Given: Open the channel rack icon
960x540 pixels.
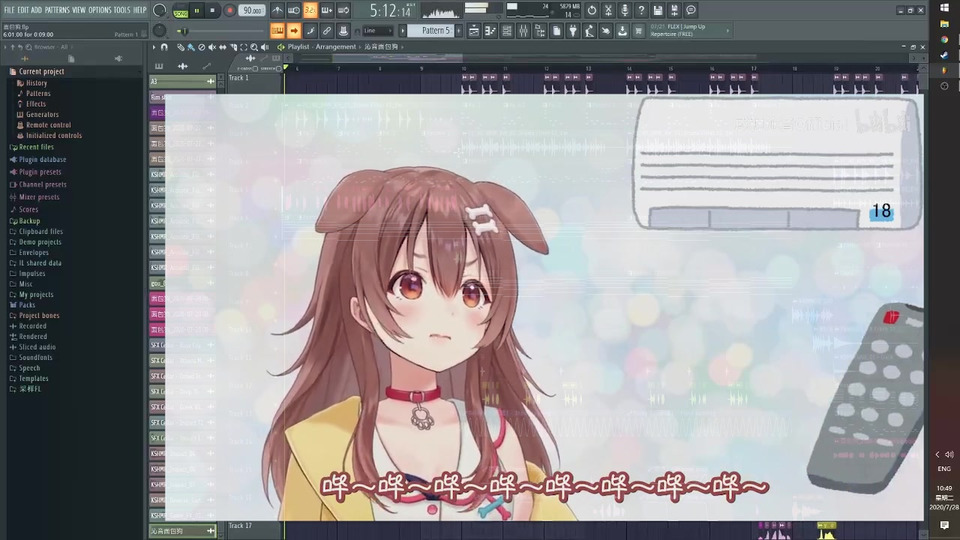Looking at the screenshot, I should (507, 31).
